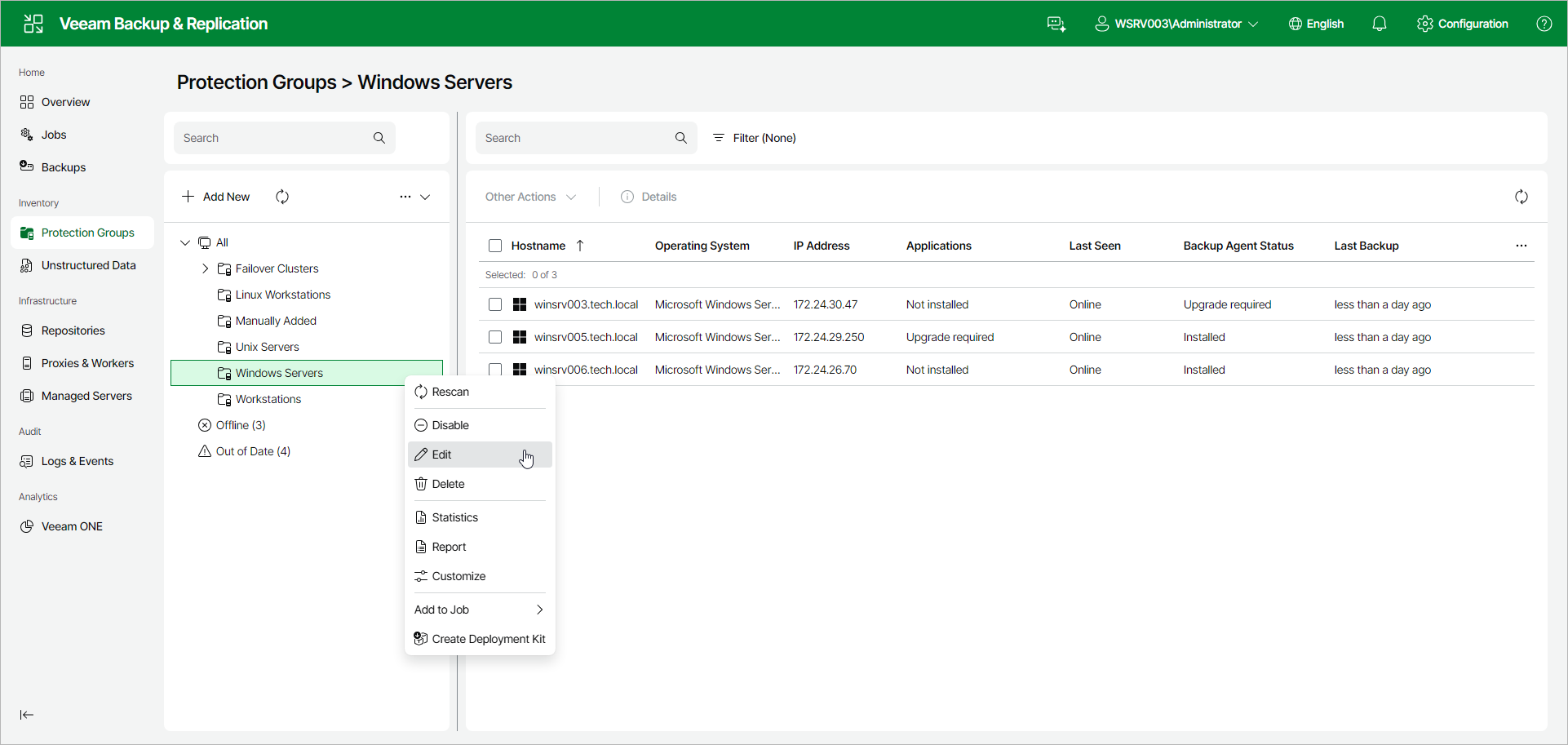Viewport: 1568px width, 745px height.
Task: Choose Disable from context menu
Action: 480,425
